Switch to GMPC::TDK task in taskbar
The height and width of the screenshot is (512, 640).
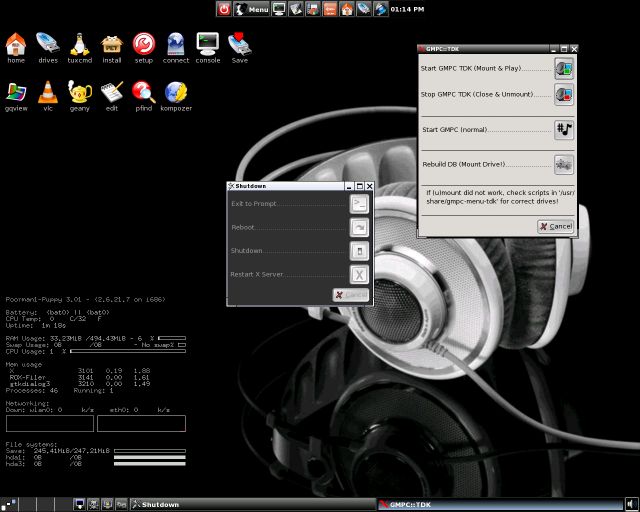click(x=500, y=505)
